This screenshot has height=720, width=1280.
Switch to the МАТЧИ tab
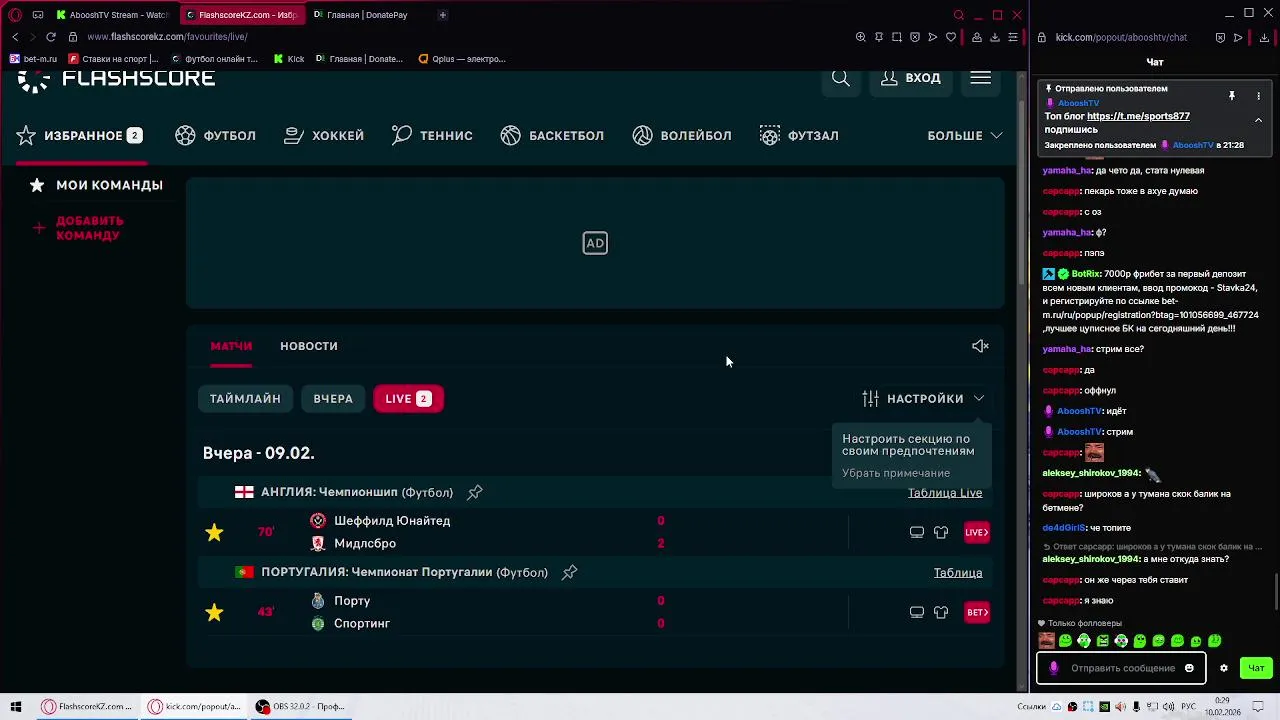pyautogui.click(x=231, y=346)
